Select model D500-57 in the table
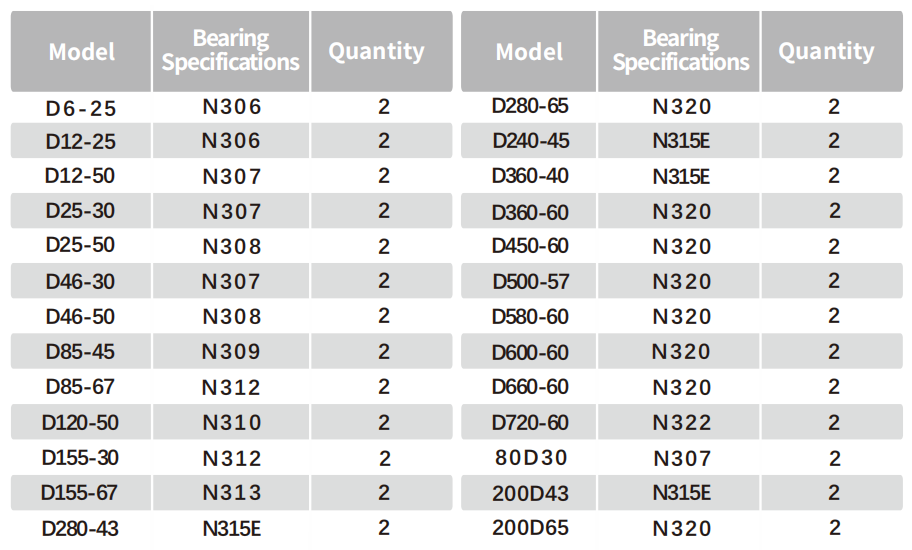This screenshot has width=912, height=550. coord(530,282)
